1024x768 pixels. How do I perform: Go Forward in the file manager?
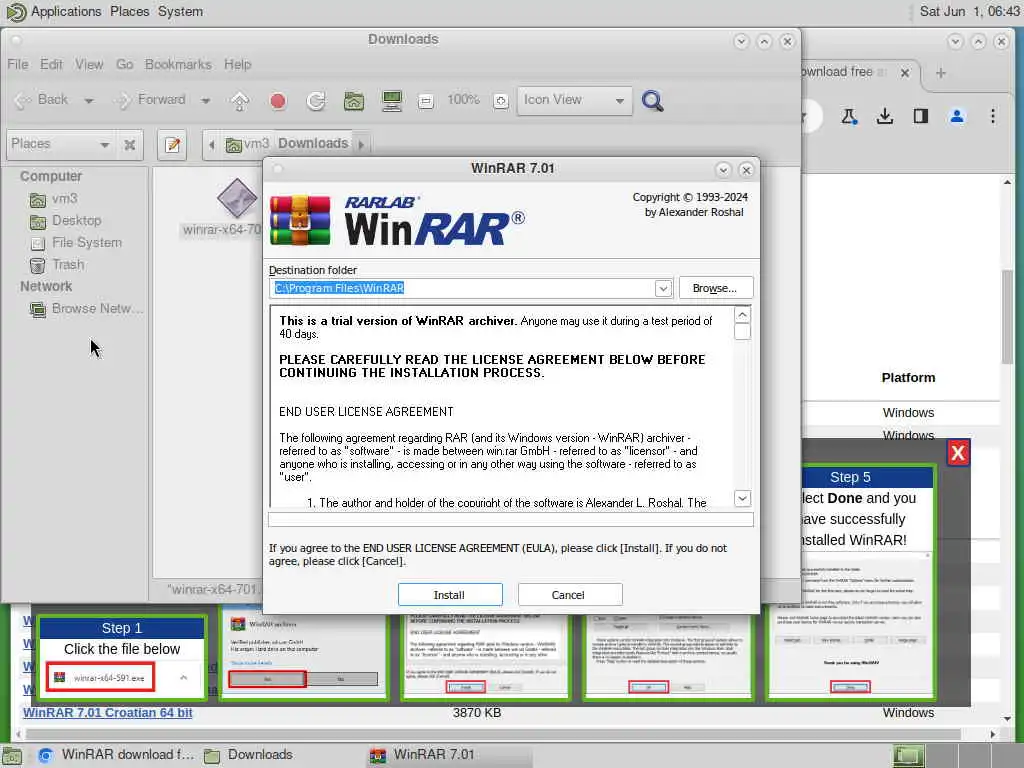[151, 100]
